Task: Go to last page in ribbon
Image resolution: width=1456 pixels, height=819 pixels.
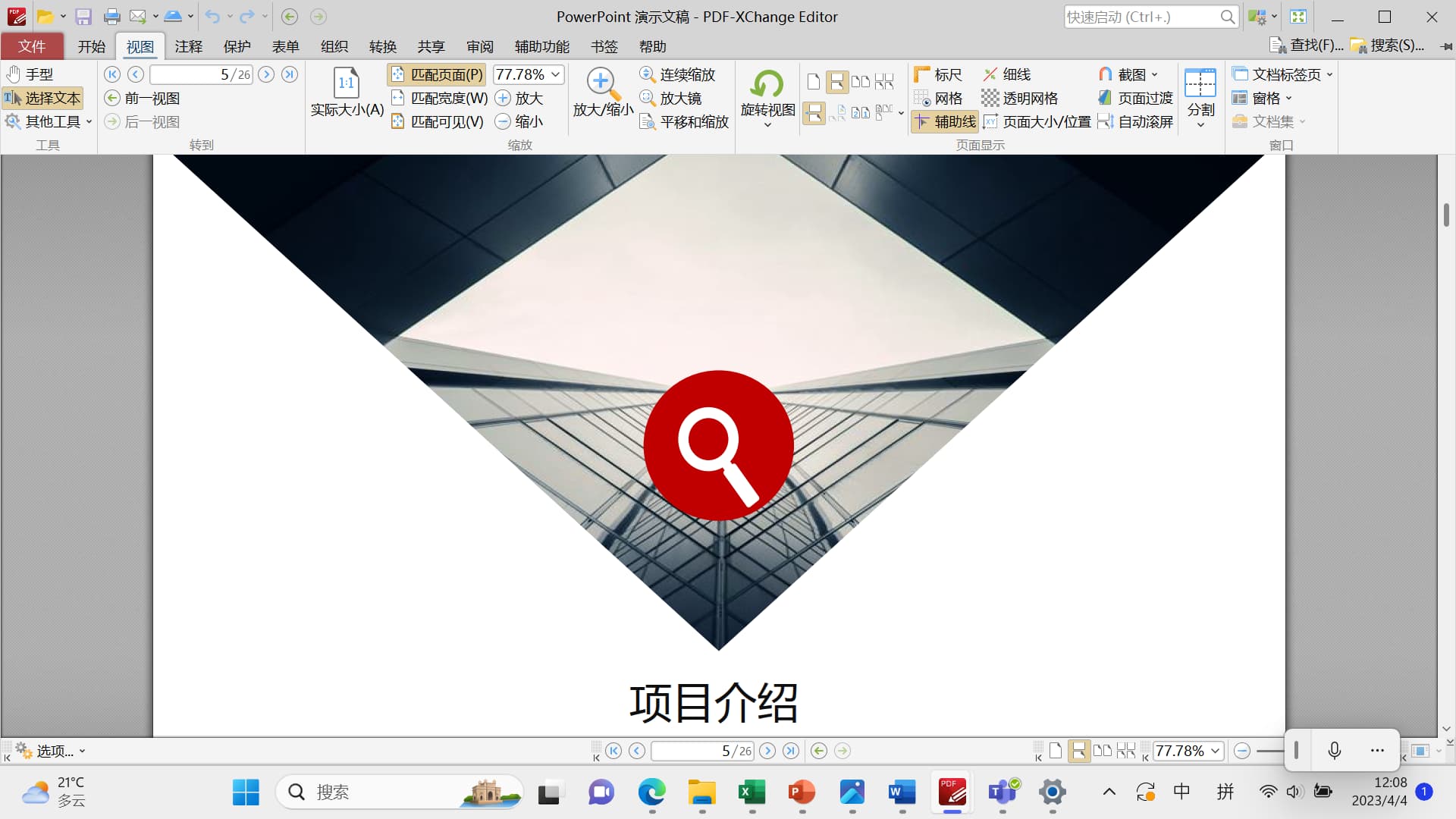Action: click(x=290, y=74)
